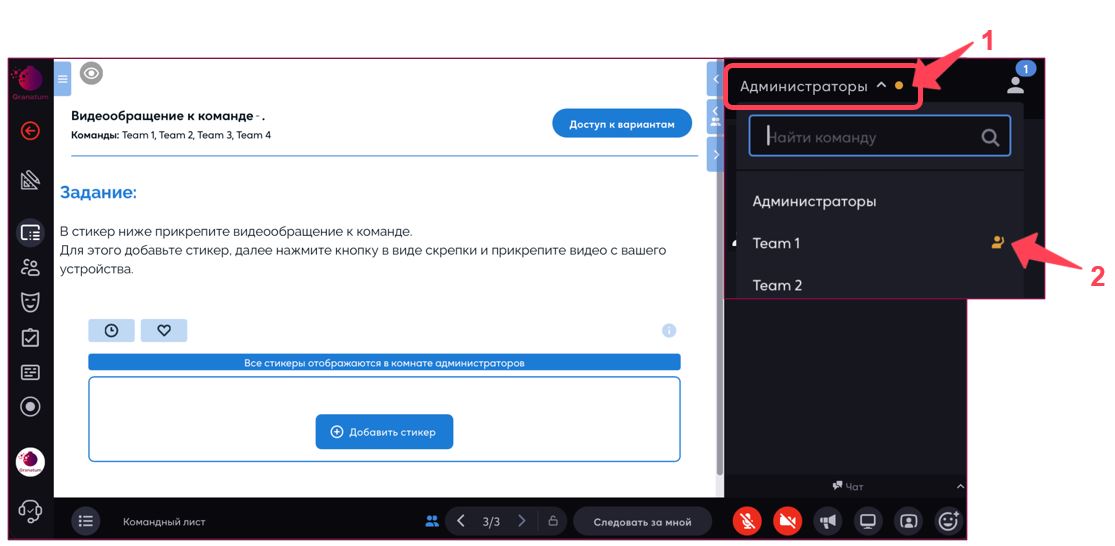
Task: Select Team 2 in the team list
Action: pos(777,285)
